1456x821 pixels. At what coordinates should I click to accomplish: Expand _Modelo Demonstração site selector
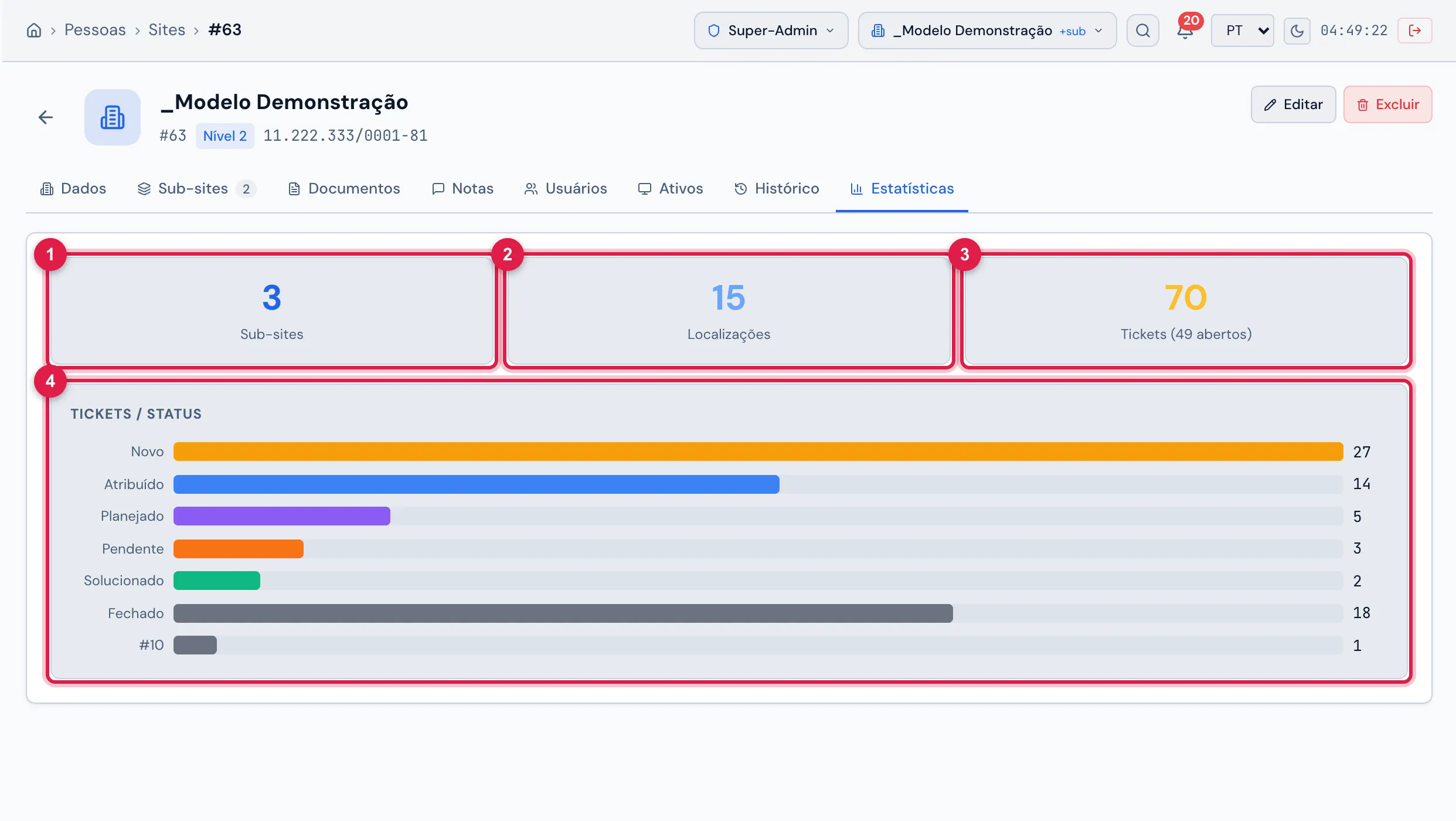coord(987,30)
